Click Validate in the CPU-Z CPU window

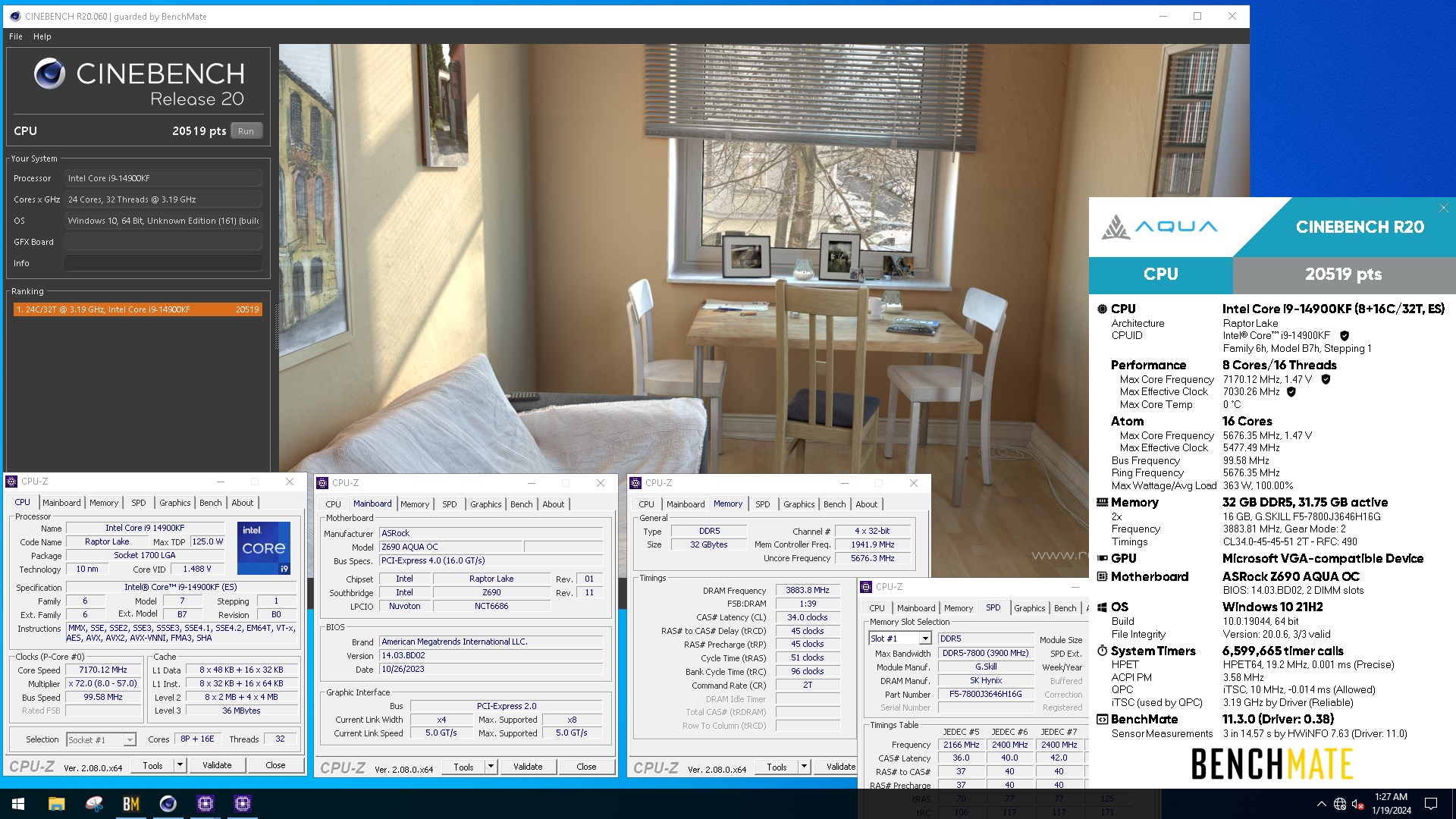(x=217, y=765)
